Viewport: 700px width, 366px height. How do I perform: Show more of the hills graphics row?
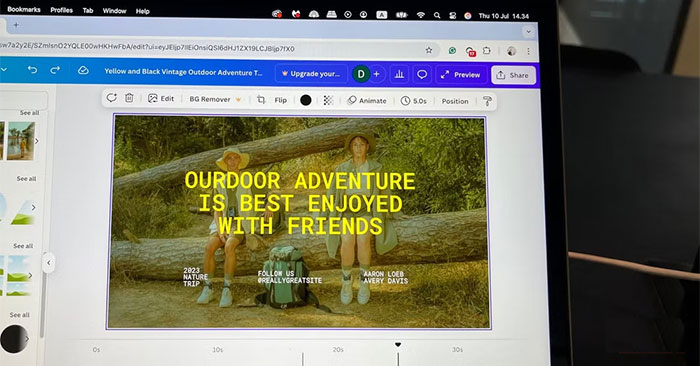[33, 208]
